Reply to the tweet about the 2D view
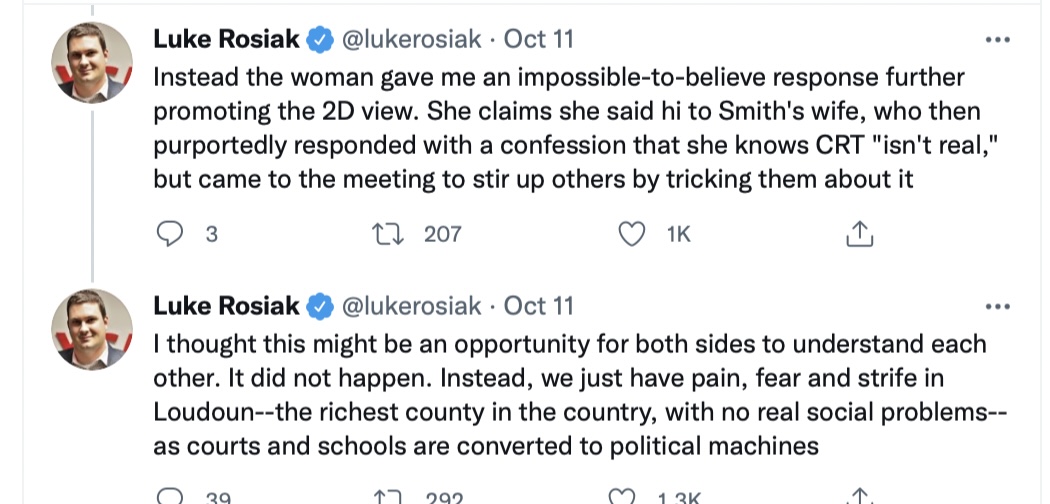Image resolution: width=1050 pixels, height=504 pixels. pyautogui.click(x=172, y=234)
